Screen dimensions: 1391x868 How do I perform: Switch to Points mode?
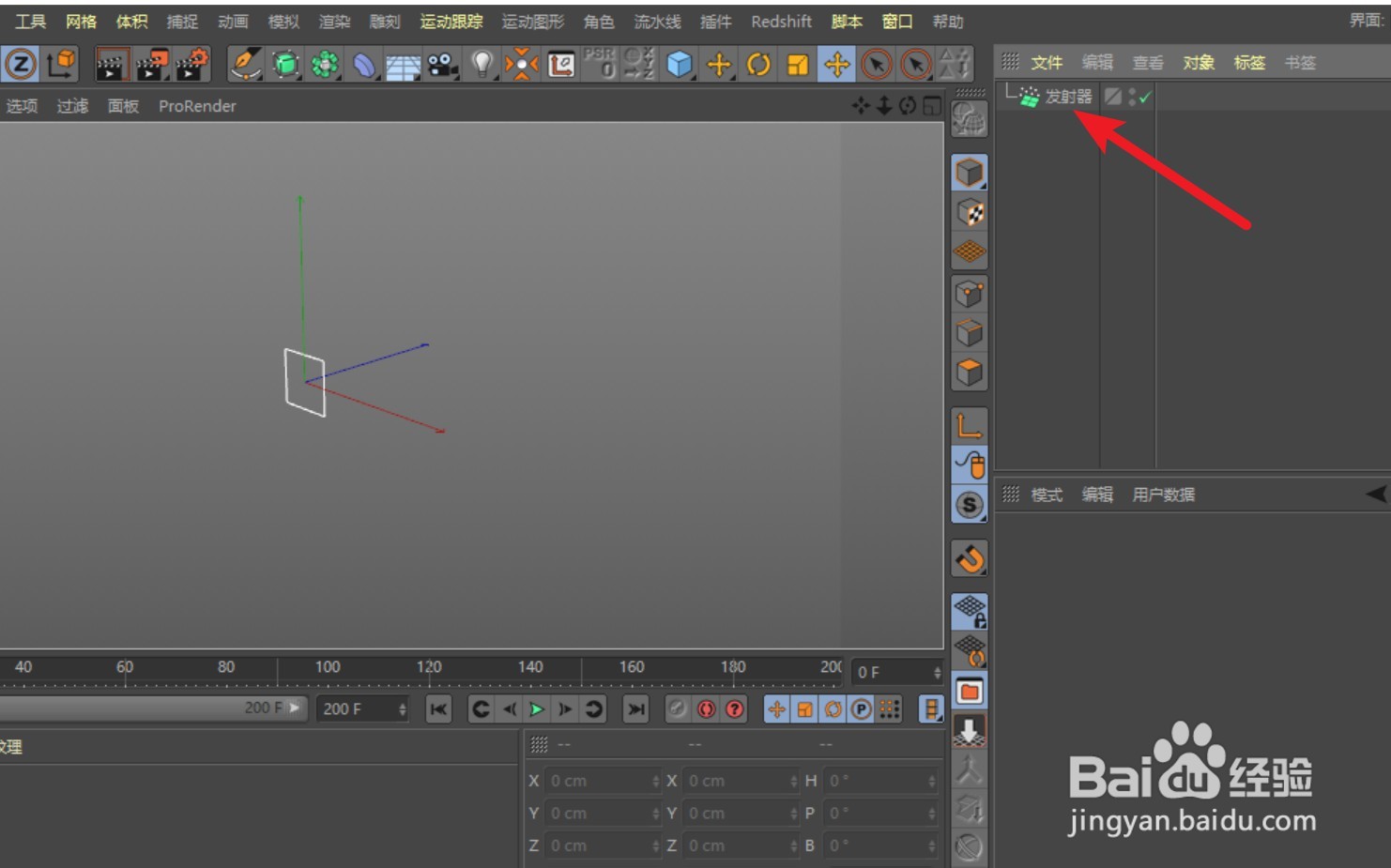point(970,294)
